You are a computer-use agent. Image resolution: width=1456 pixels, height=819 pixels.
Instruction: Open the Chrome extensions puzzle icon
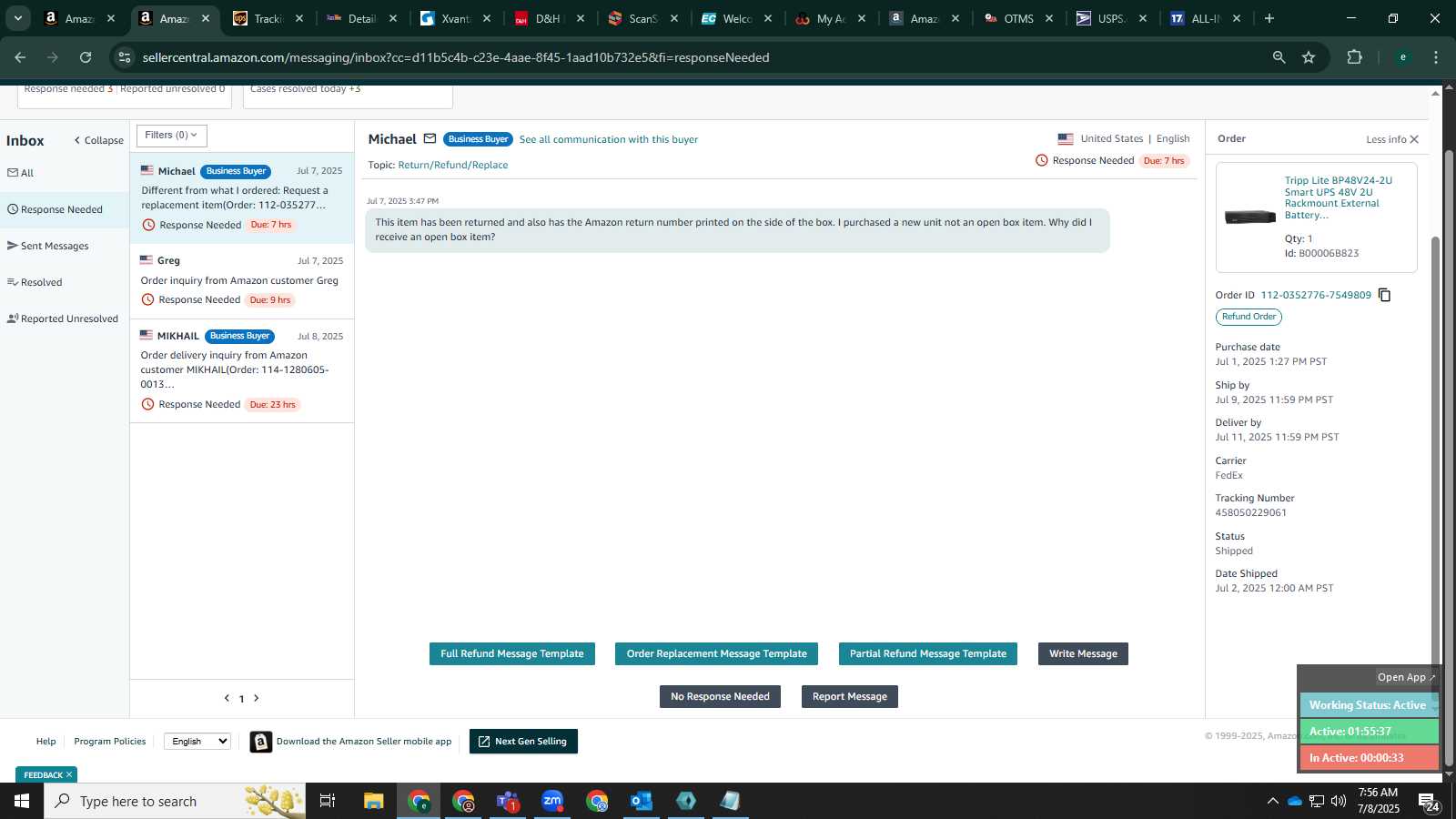coord(1354,57)
